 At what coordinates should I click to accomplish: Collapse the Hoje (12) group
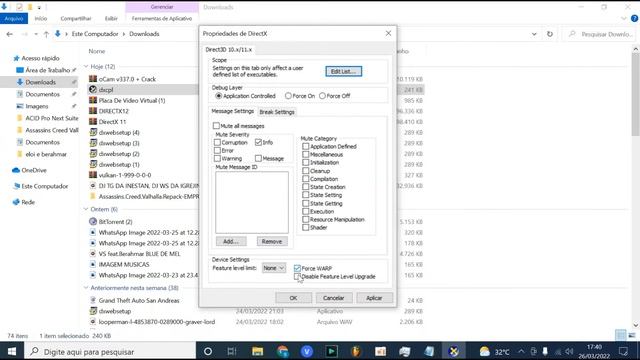coord(86,66)
